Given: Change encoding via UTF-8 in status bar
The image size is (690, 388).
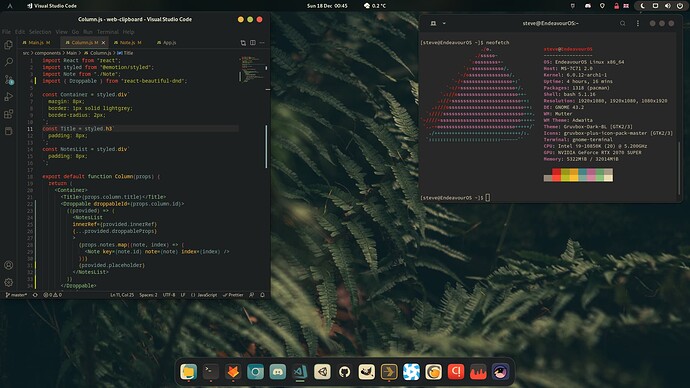Looking at the screenshot, I should tap(169, 295).
